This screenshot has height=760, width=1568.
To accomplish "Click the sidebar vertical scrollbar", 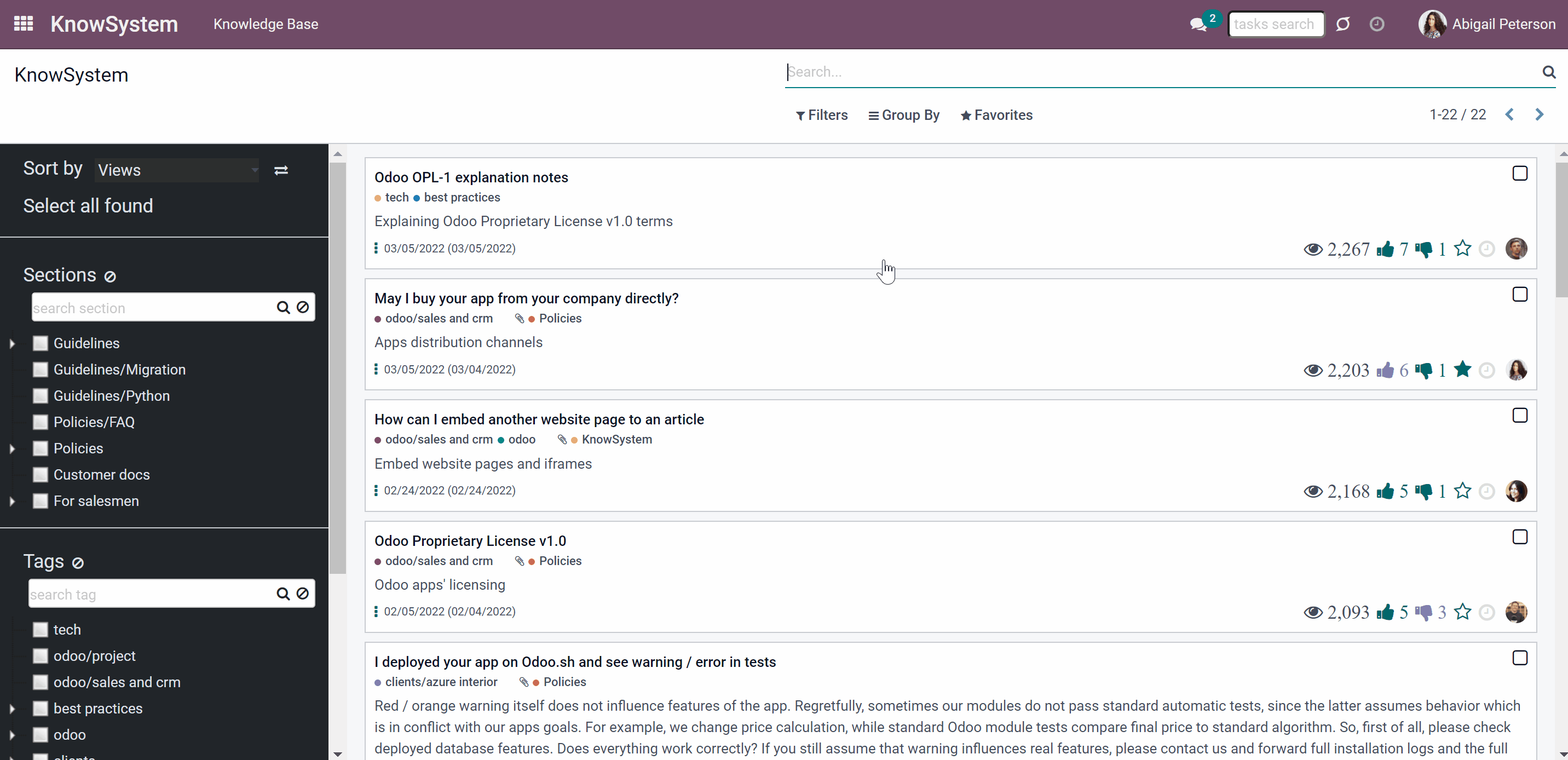I will pos(338,369).
